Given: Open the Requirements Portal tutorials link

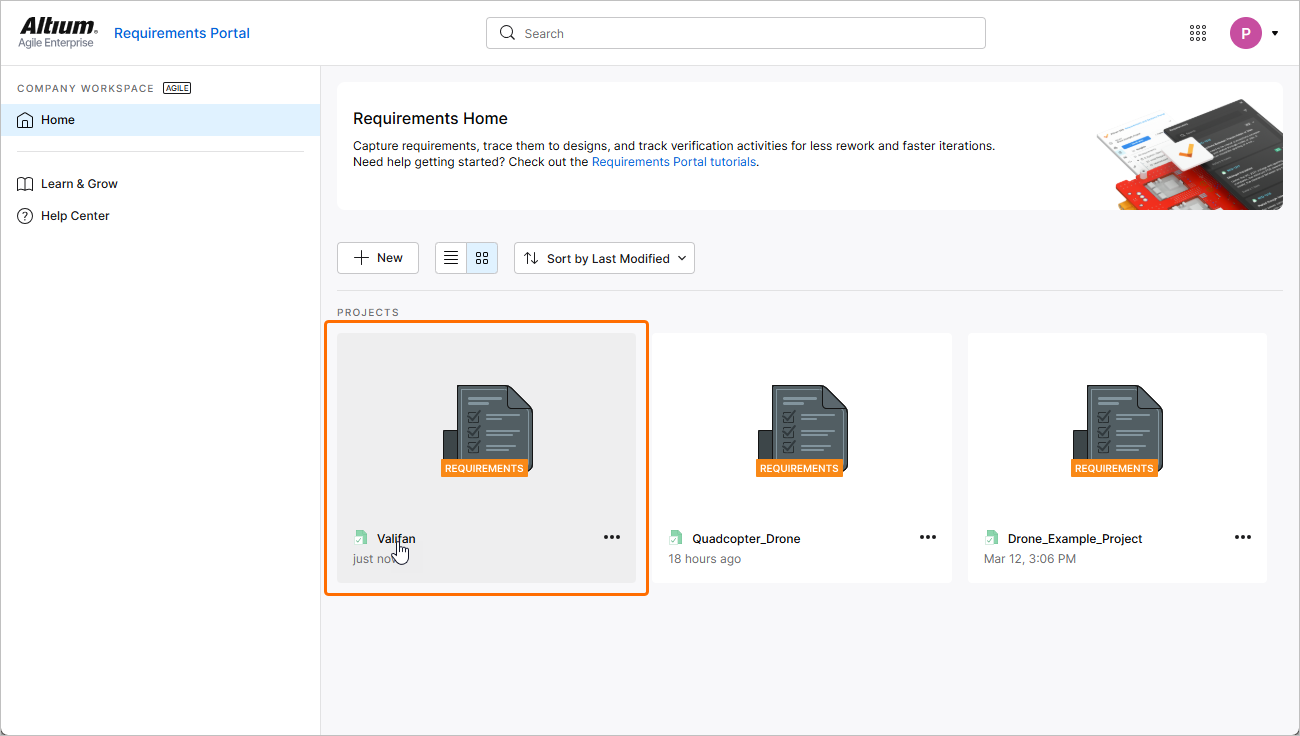Looking at the screenshot, I should pos(673,162).
